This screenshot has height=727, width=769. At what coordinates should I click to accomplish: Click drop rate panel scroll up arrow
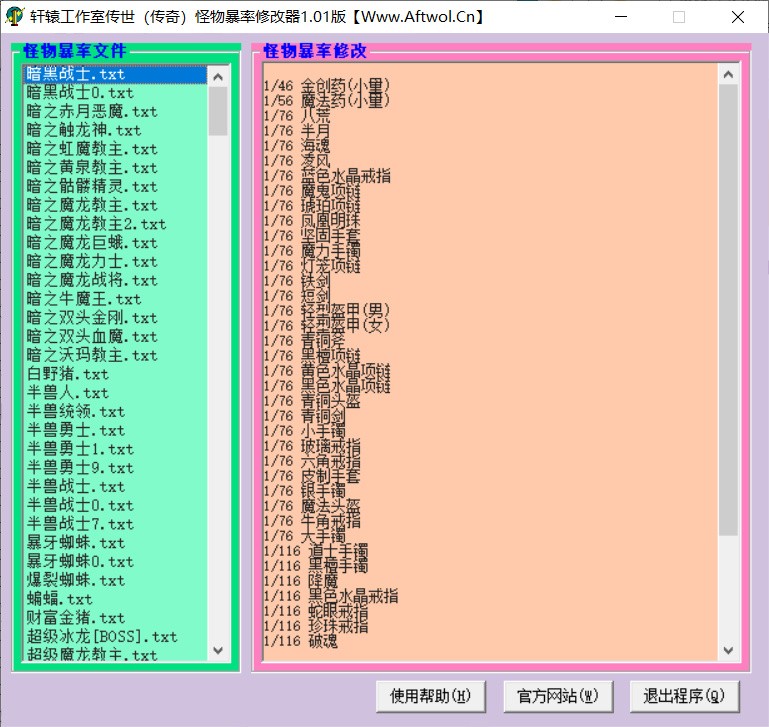coord(728,75)
